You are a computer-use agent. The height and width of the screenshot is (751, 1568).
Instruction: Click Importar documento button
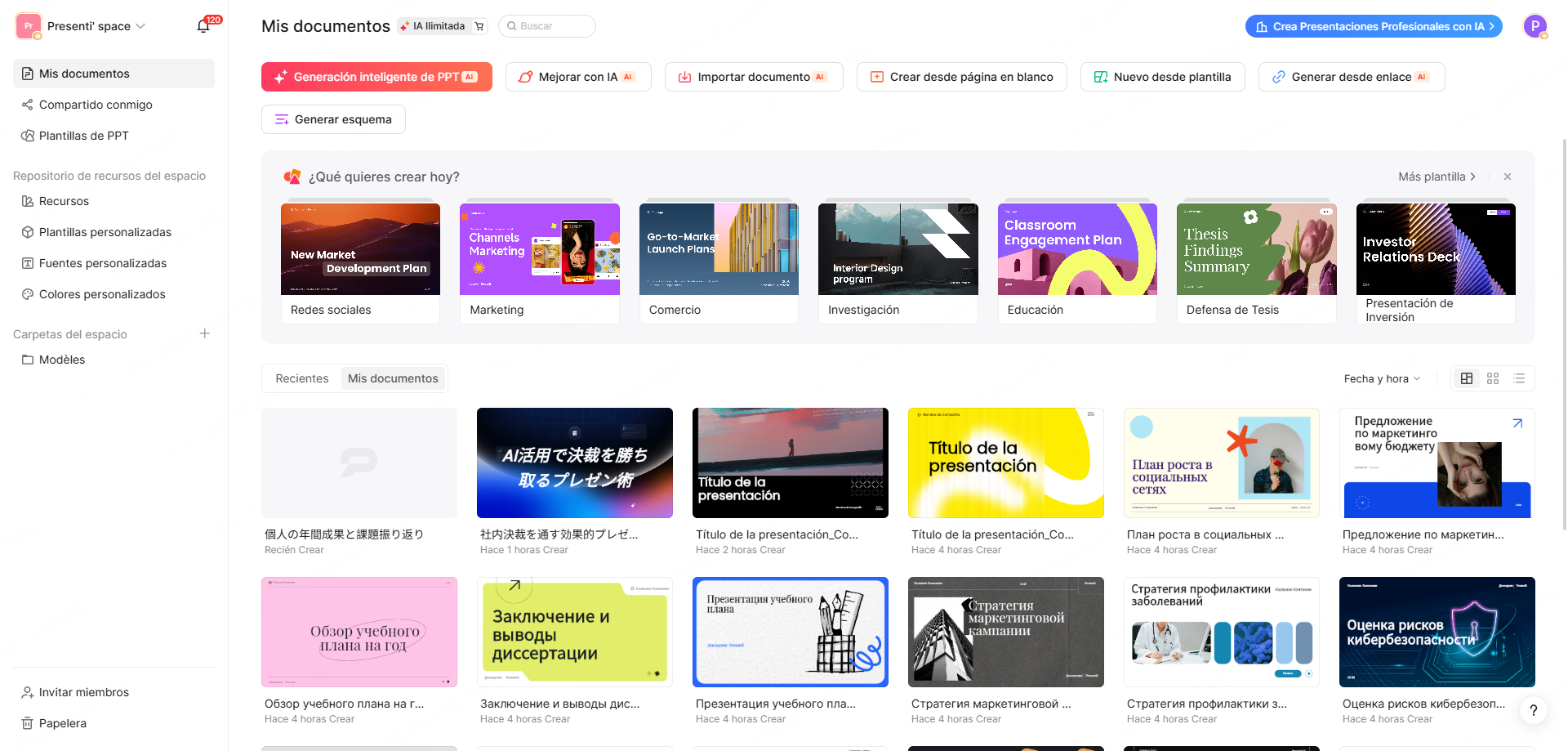pyautogui.click(x=754, y=77)
